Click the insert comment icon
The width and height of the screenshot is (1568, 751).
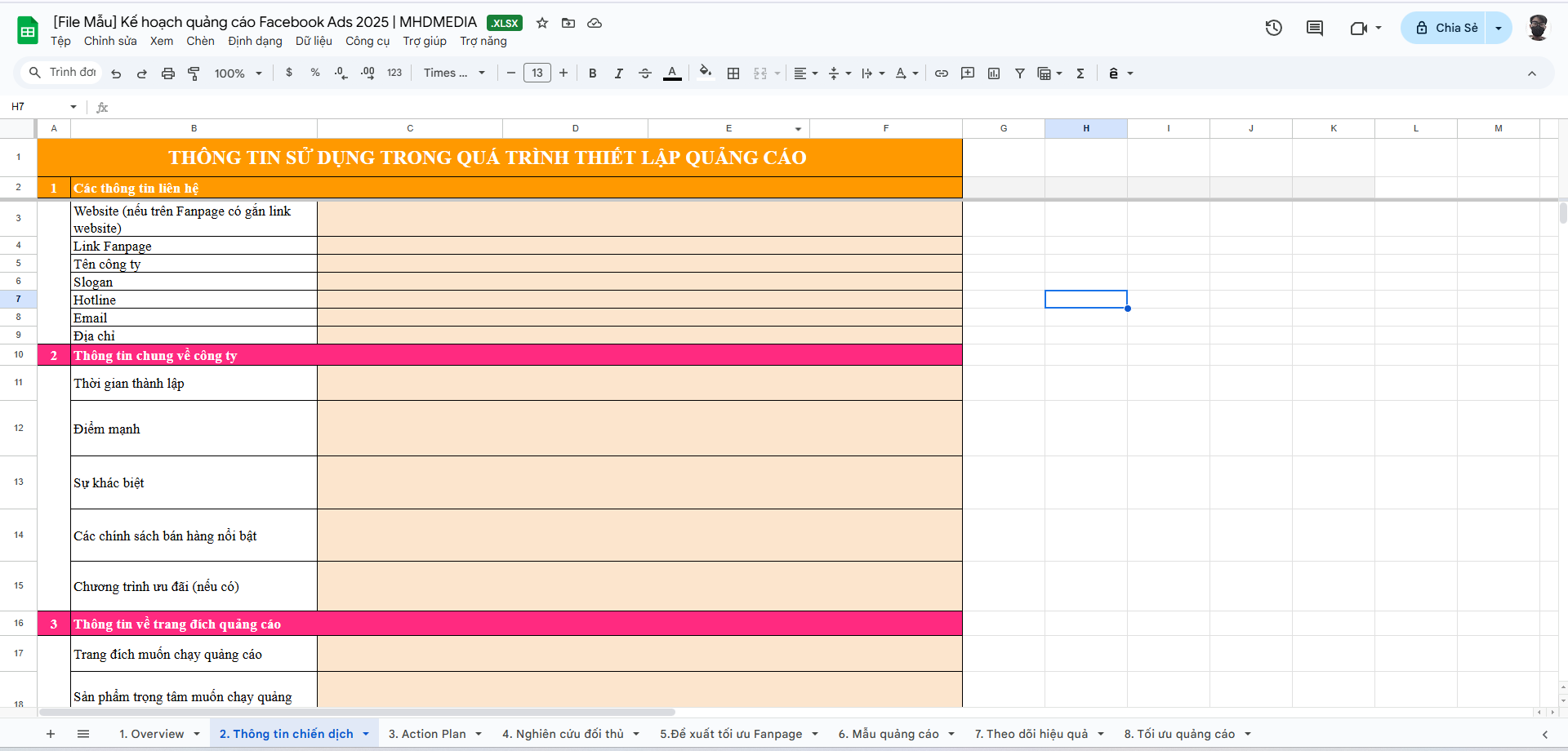click(x=968, y=73)
